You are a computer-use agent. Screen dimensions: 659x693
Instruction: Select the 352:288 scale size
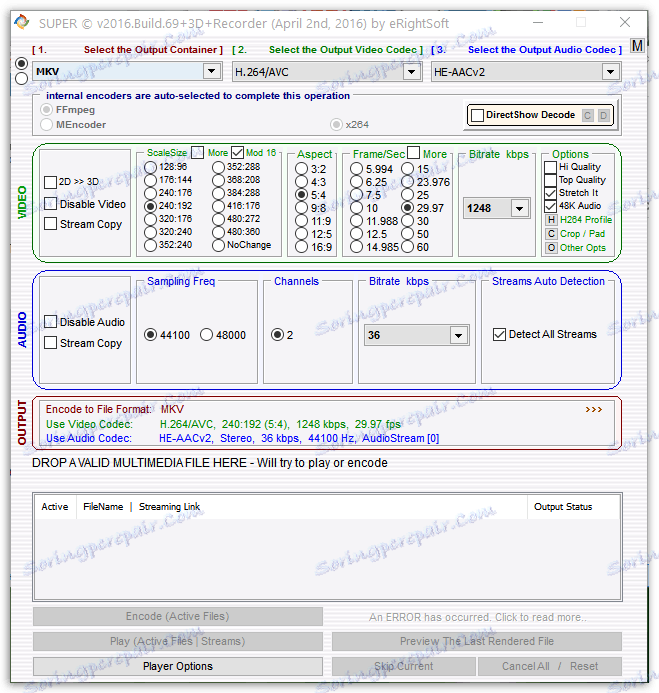218,167
